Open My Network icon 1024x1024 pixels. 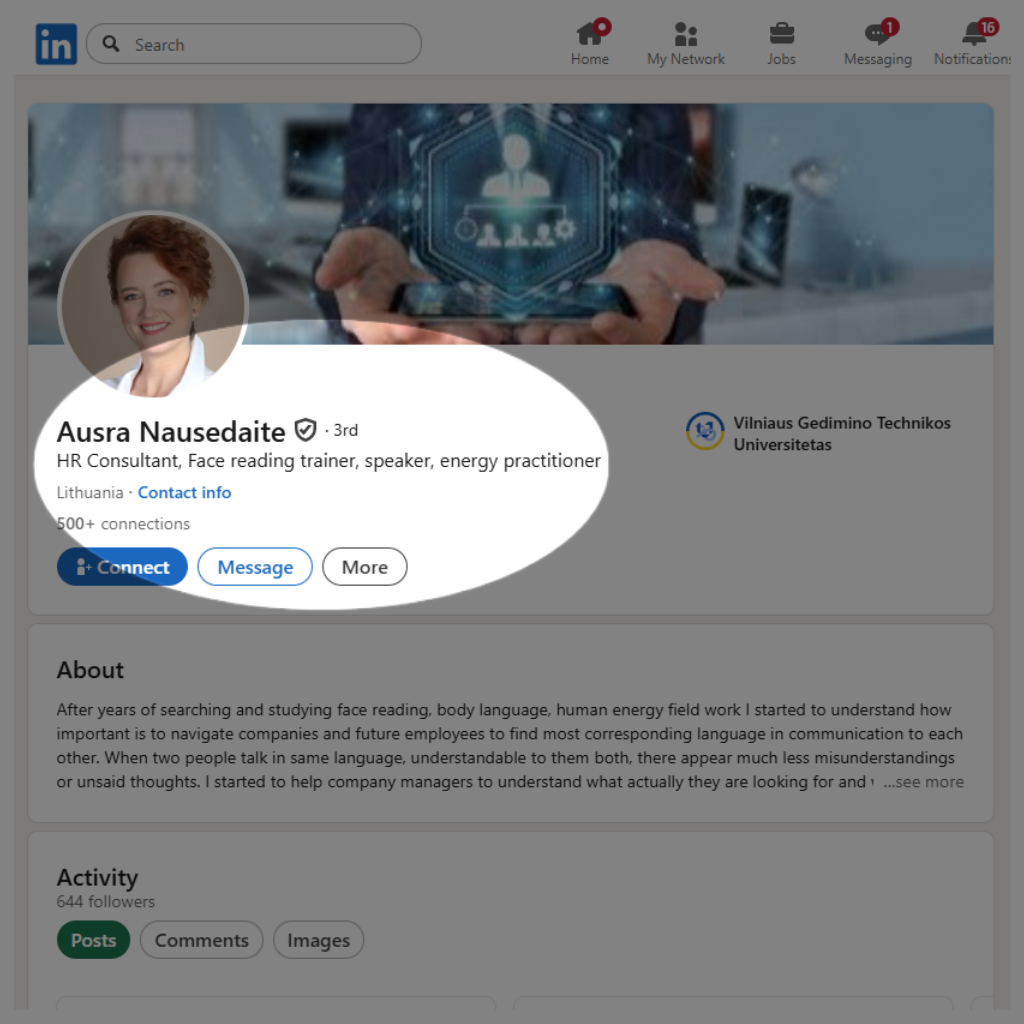pos(685,34)
